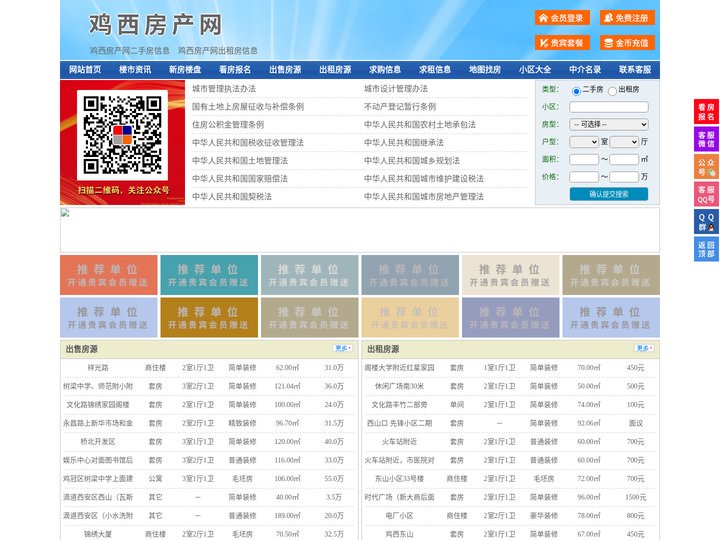Open 楼市资讯 navigation item
This screenshot has height=540, width=720.
pos(135,69)
